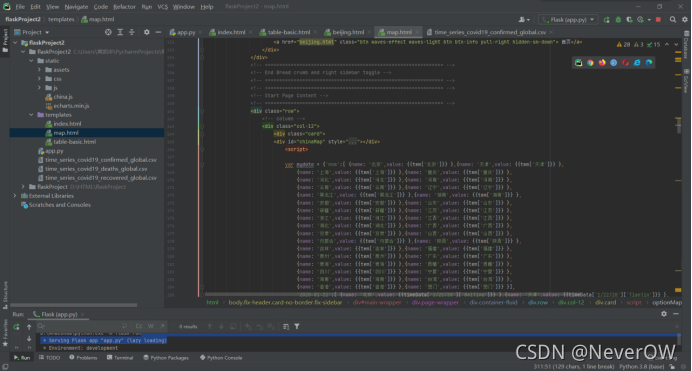Open the Refactor menu
The height and width of the screenshot is (371, 692).
[124, 7]
